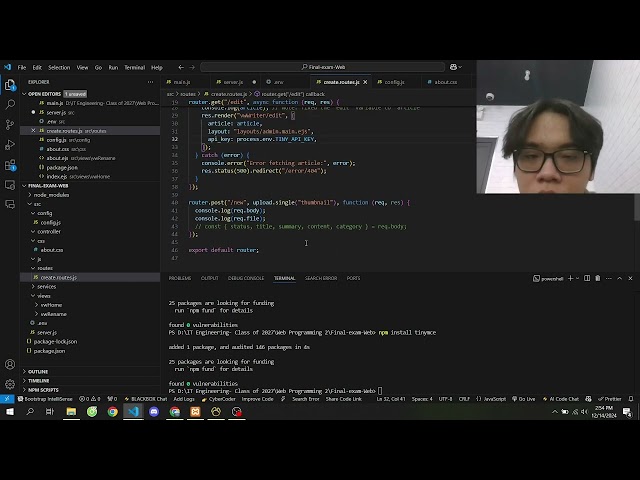
Task: Expand the node_modules folder
Action: [51, 195]
